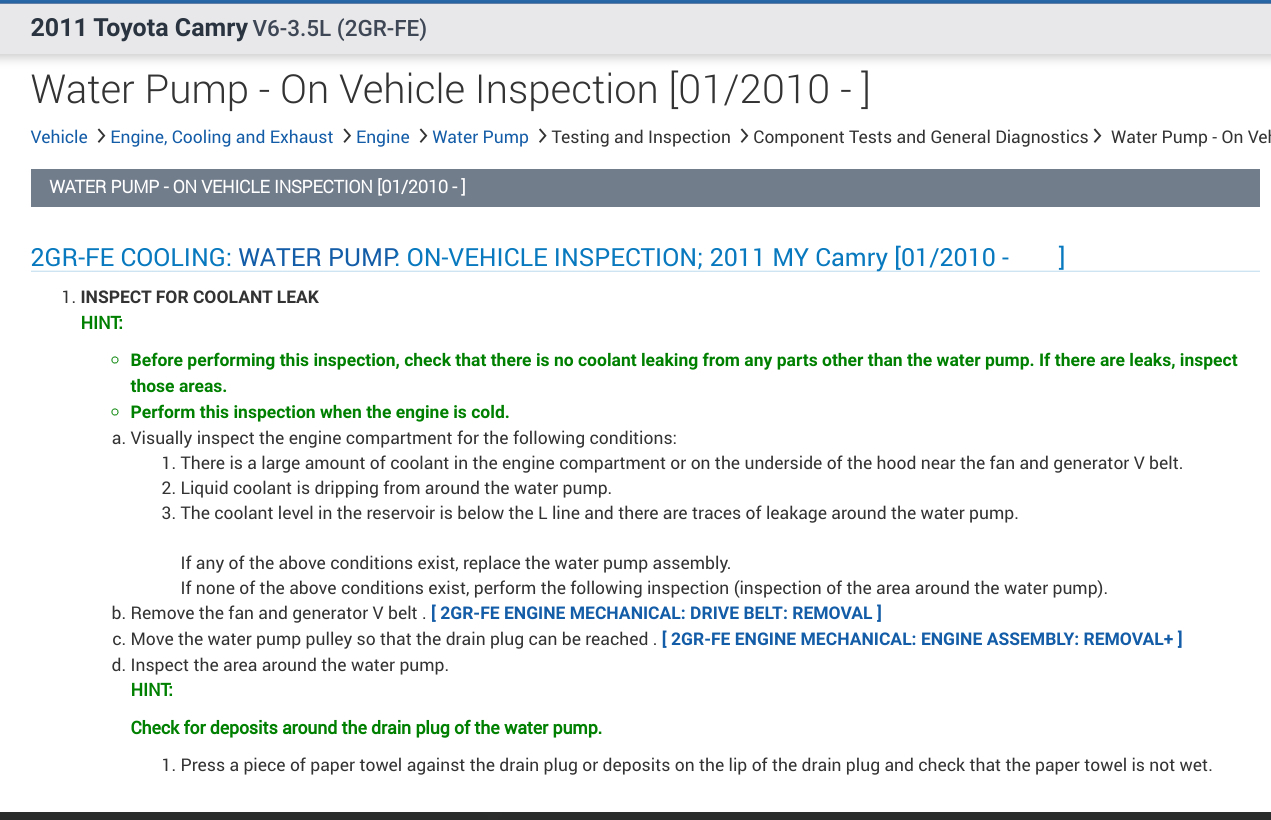1271x820 pixels.
Task: Follow the ENGINE ASSEMBLY: REMOVAL+ link
Action: (x=922, y=639)
